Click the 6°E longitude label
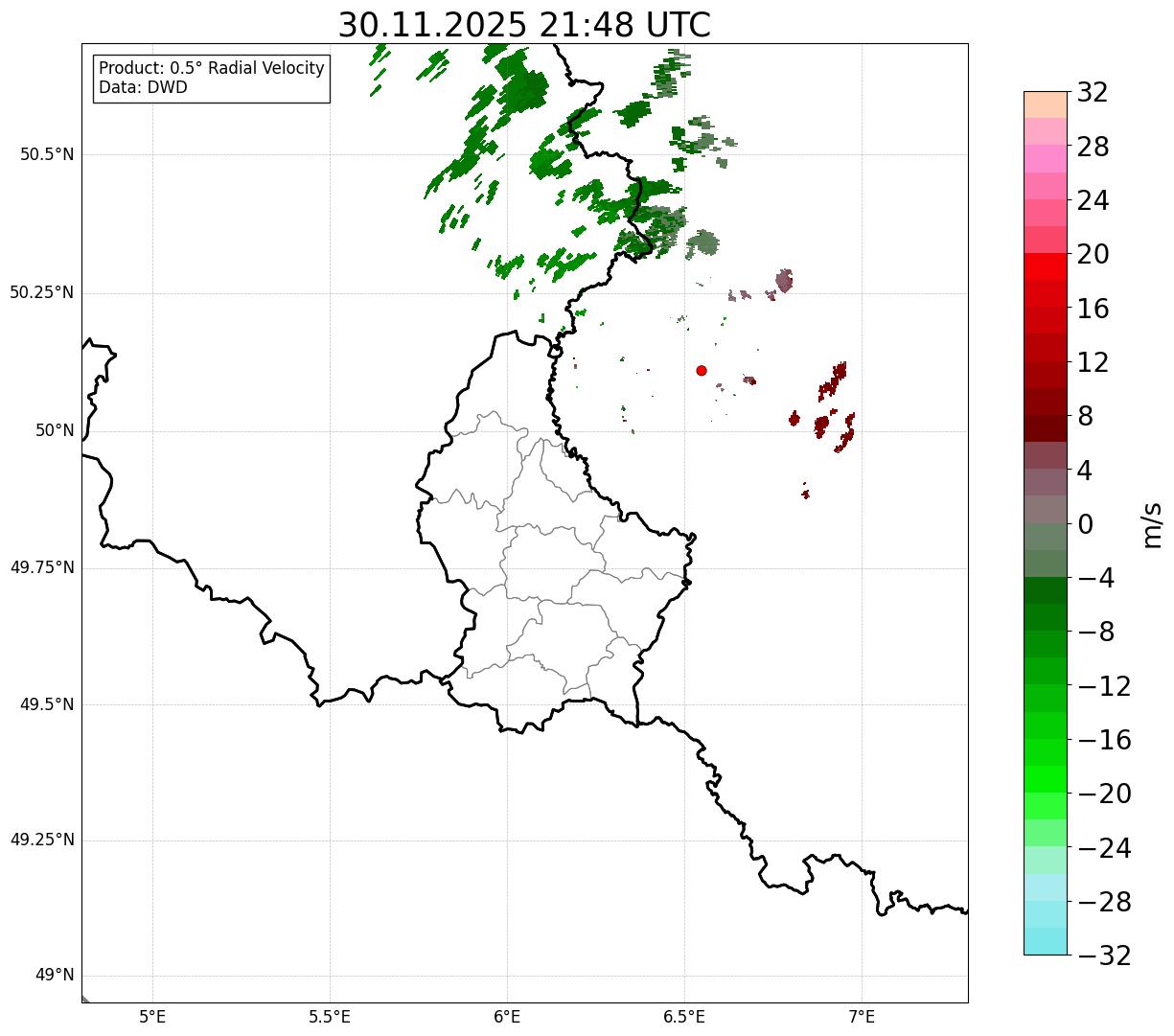 click(x=507, y=1017)
